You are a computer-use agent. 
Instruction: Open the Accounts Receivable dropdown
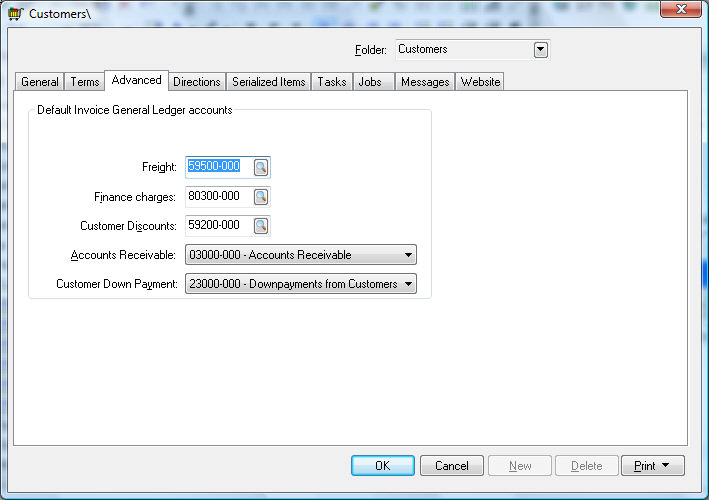pos(408,255)
